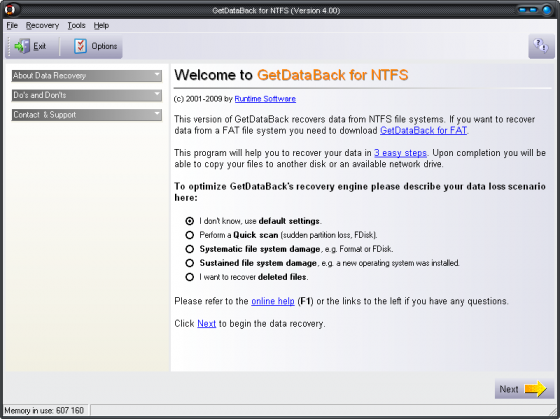Click the Exit door icon
Screen dimensions: 560x419
22,46
